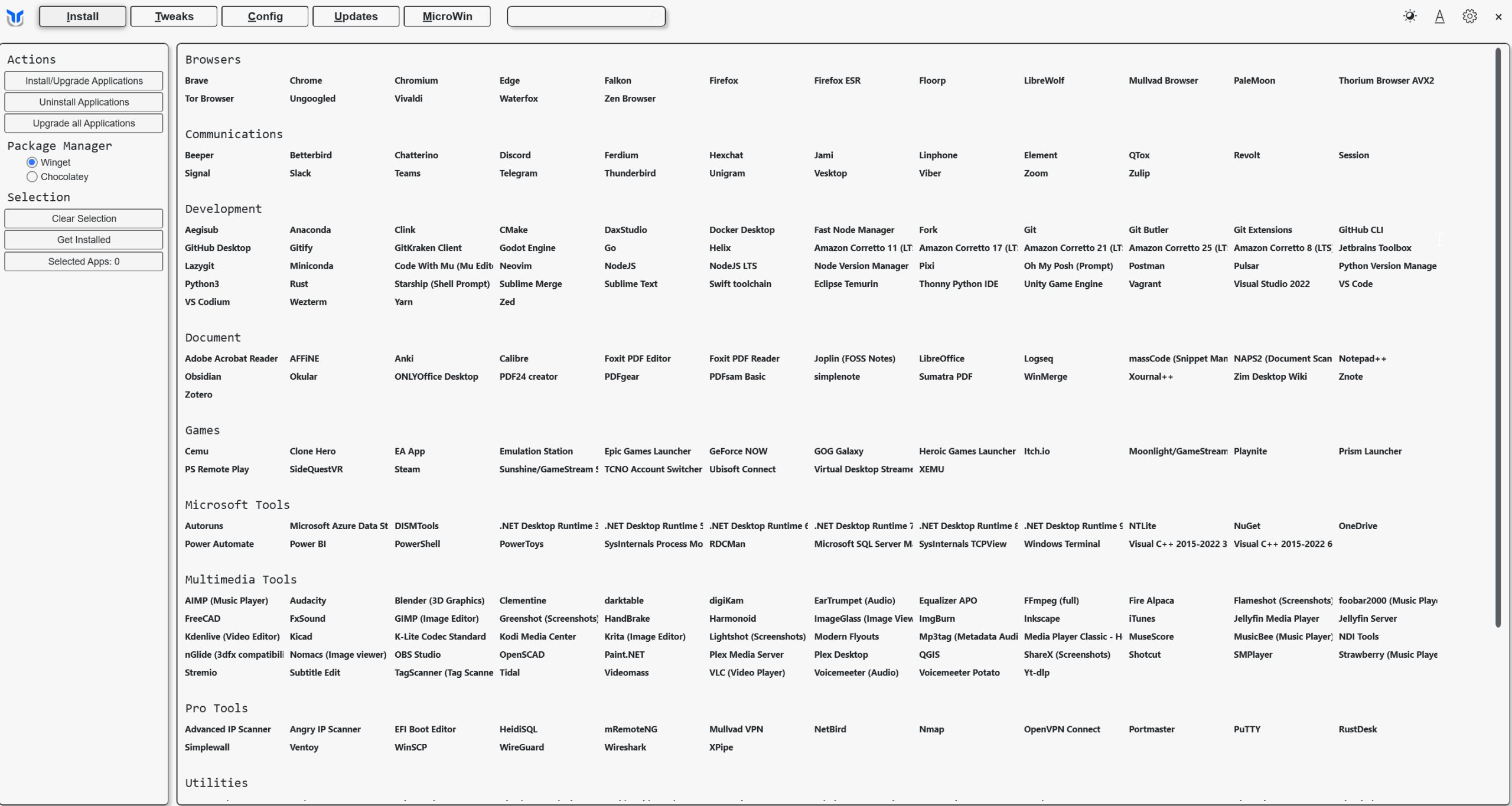Viewport: 1512px width, 806px height.
Task: Click the Get Installed button
Action: pos(84,240)
